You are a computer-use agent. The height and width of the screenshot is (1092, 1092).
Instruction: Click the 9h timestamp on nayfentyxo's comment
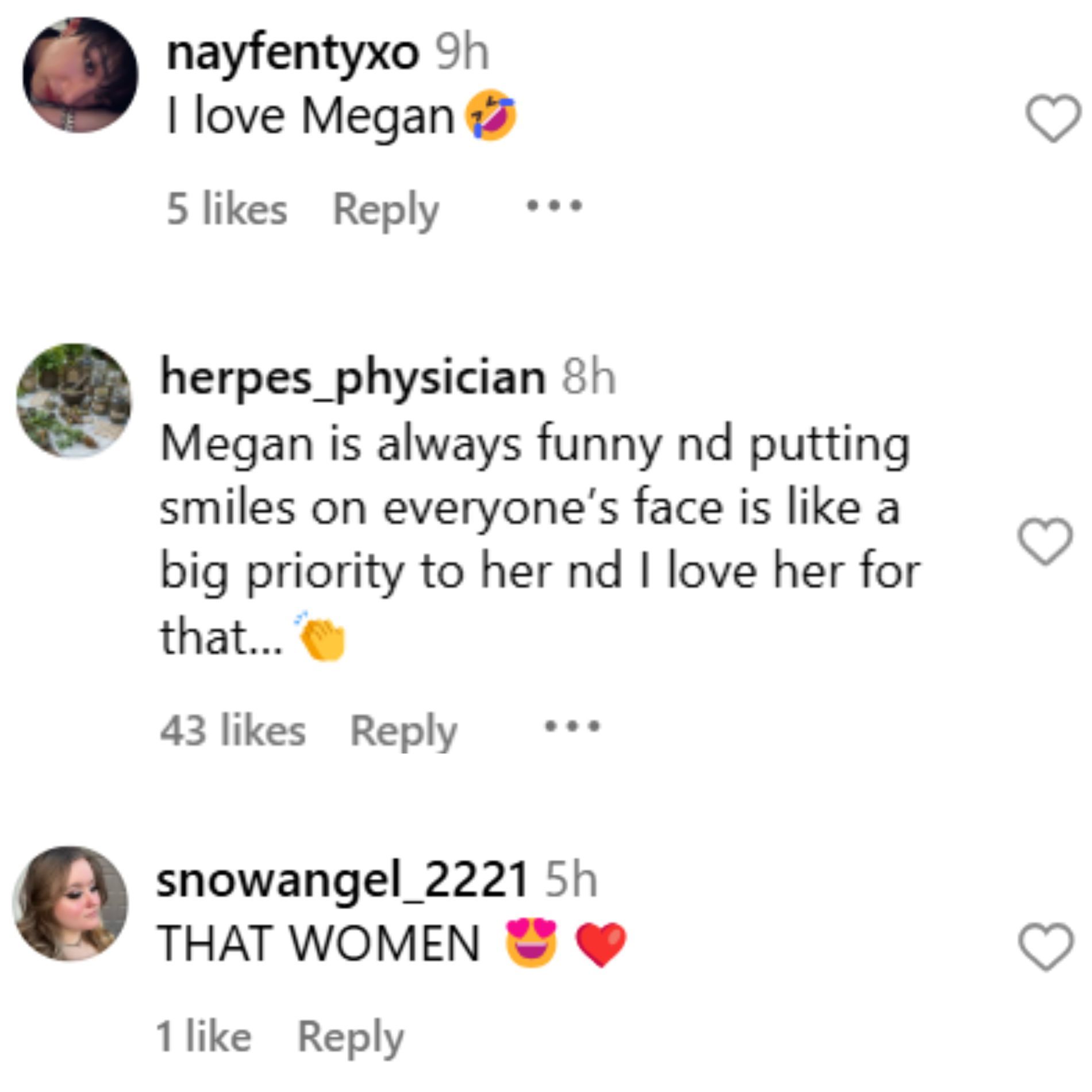click(x=462, y=53)
